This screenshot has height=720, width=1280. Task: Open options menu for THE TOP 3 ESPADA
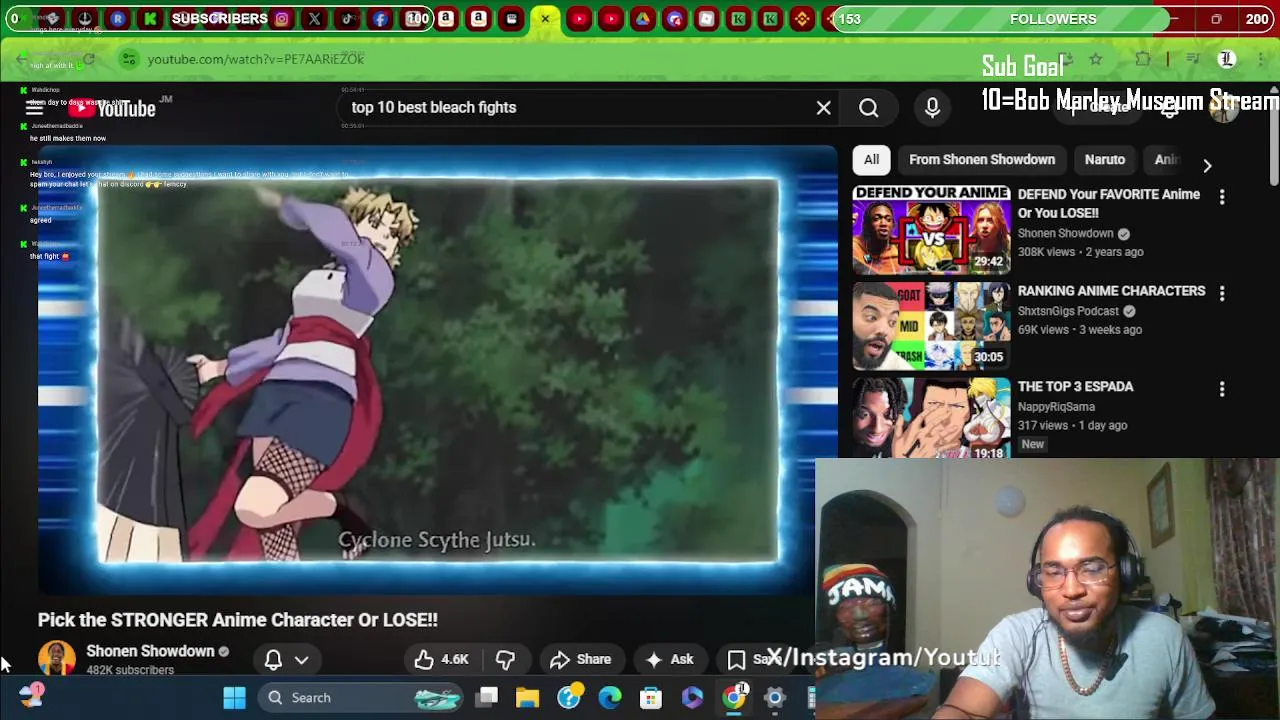click(1221, 389)
